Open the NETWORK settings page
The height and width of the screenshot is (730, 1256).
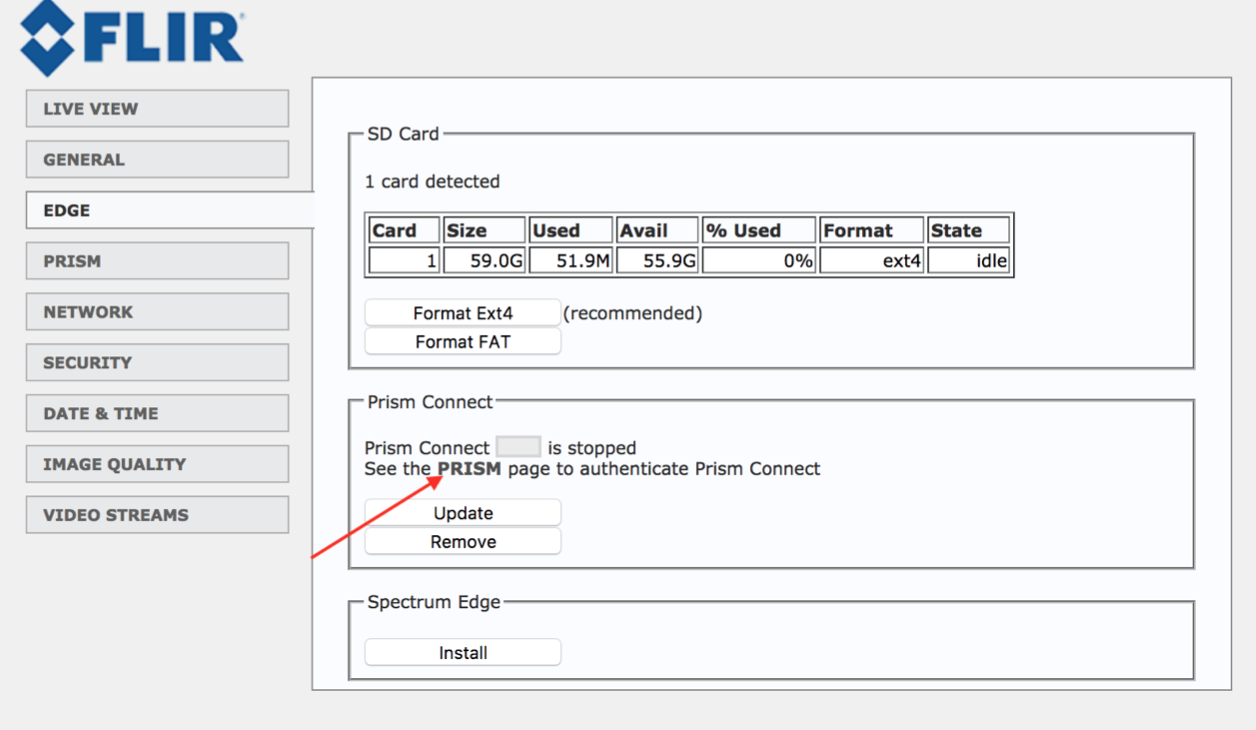[157, 312]
